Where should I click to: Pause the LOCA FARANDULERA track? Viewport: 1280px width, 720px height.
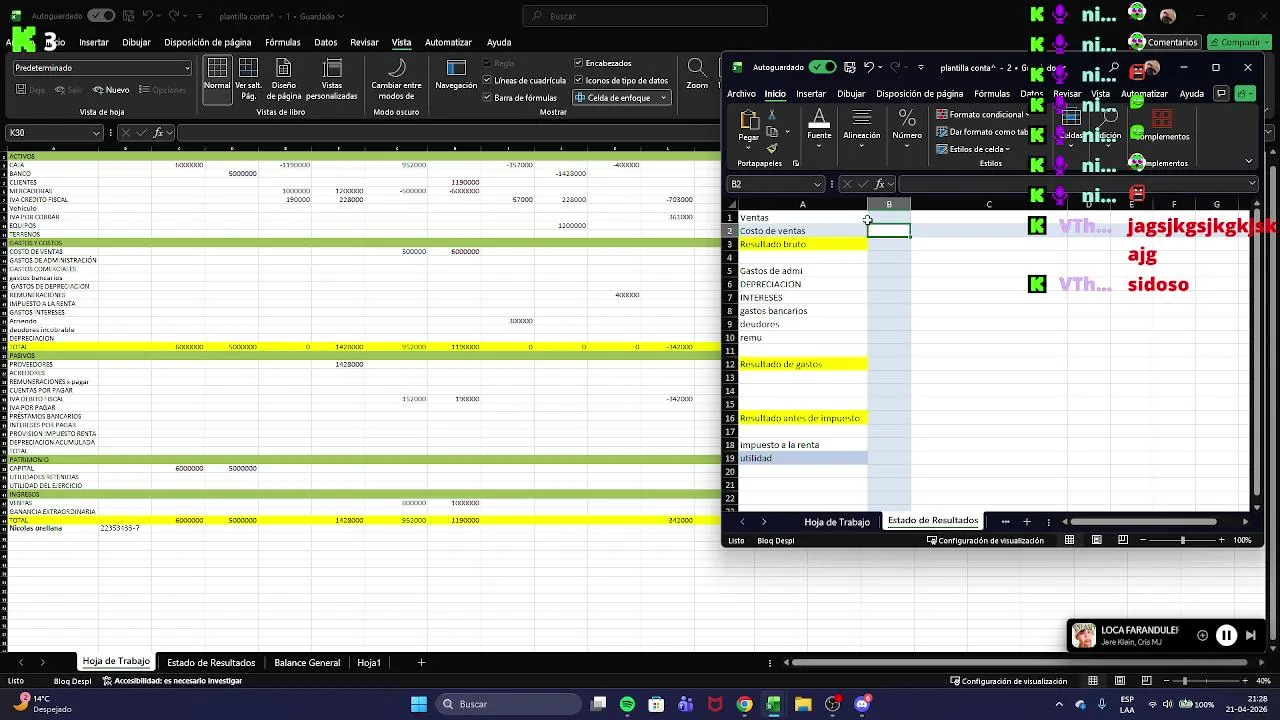click(x=1226, y=635)
